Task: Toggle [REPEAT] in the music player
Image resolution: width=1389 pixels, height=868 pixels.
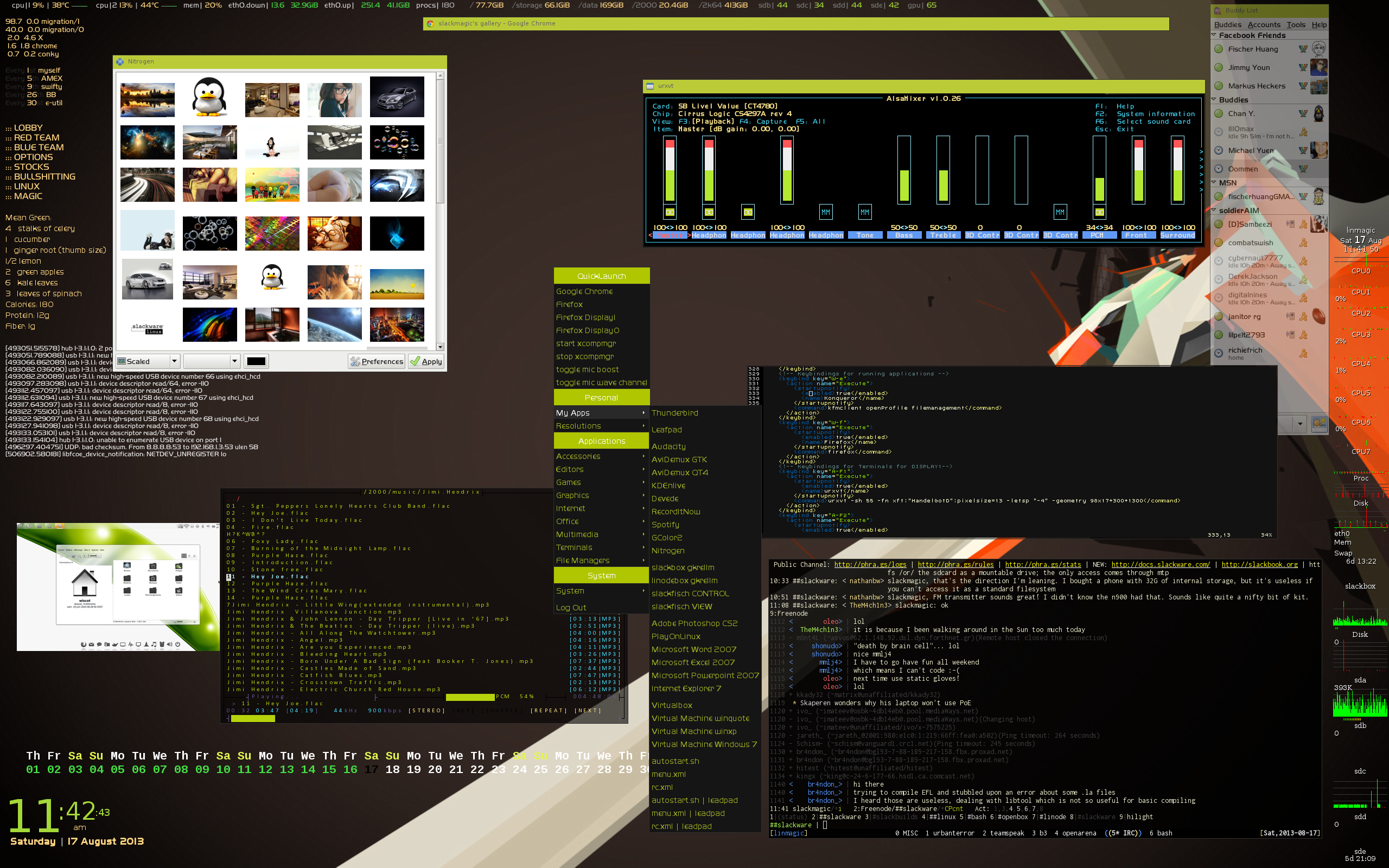Action: point(549,711)
